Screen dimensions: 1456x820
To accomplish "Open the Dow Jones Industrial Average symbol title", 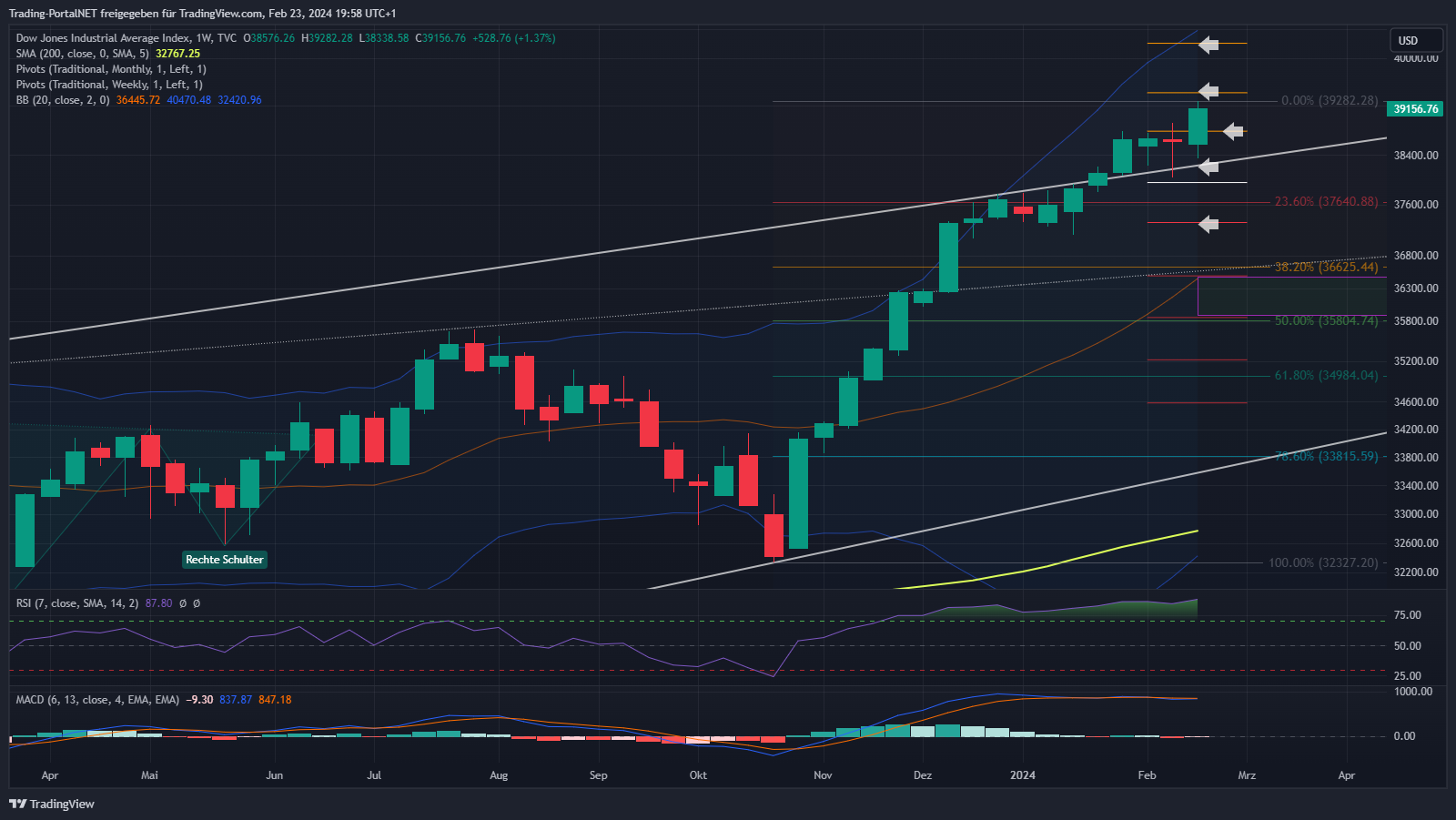I will tap(103, 38).
